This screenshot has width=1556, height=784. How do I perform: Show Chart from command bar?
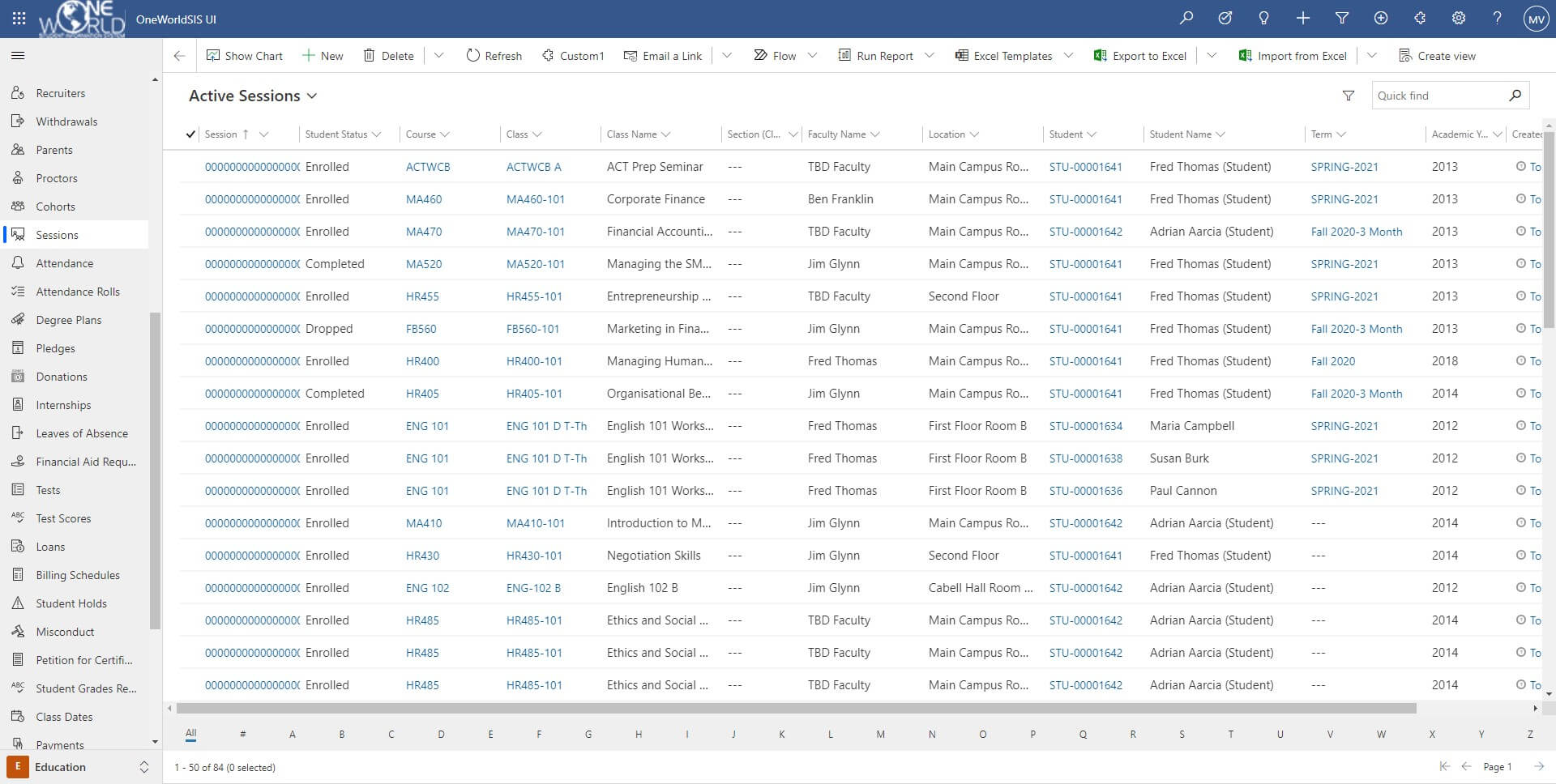click(245, 56)
